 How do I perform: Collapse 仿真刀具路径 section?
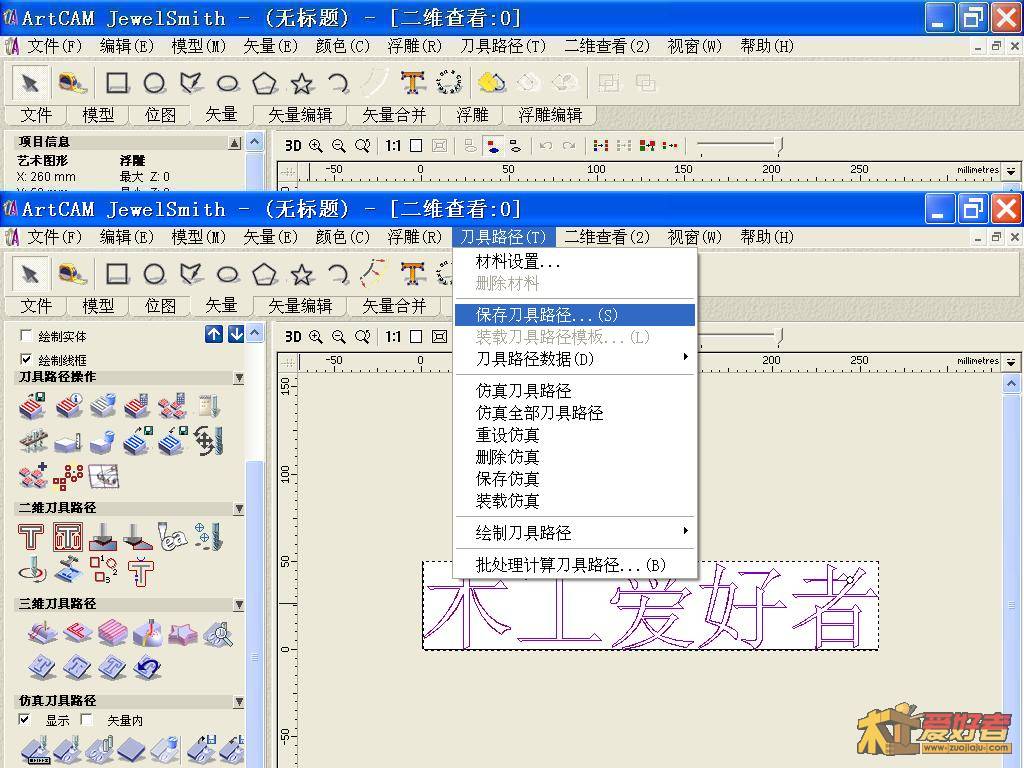coord(239,701)
